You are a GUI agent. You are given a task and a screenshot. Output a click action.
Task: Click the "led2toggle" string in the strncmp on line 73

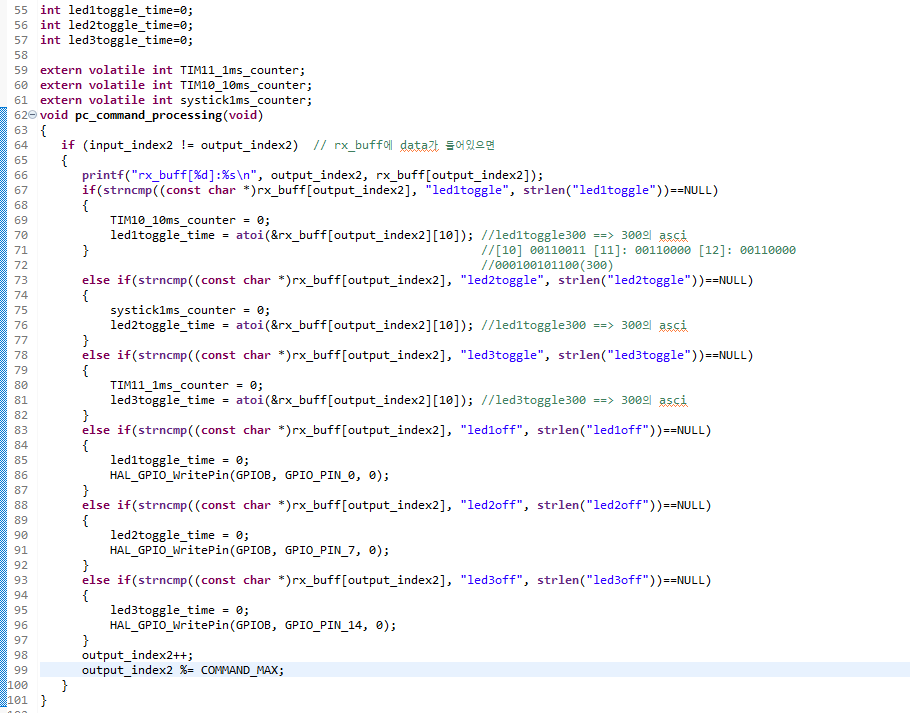click(502, 280)
